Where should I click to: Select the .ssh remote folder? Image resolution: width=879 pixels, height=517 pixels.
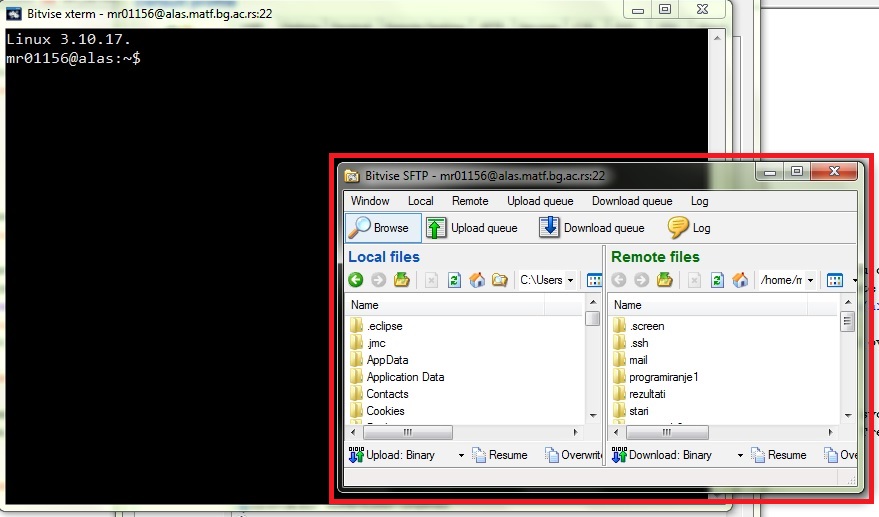[631, 343]
